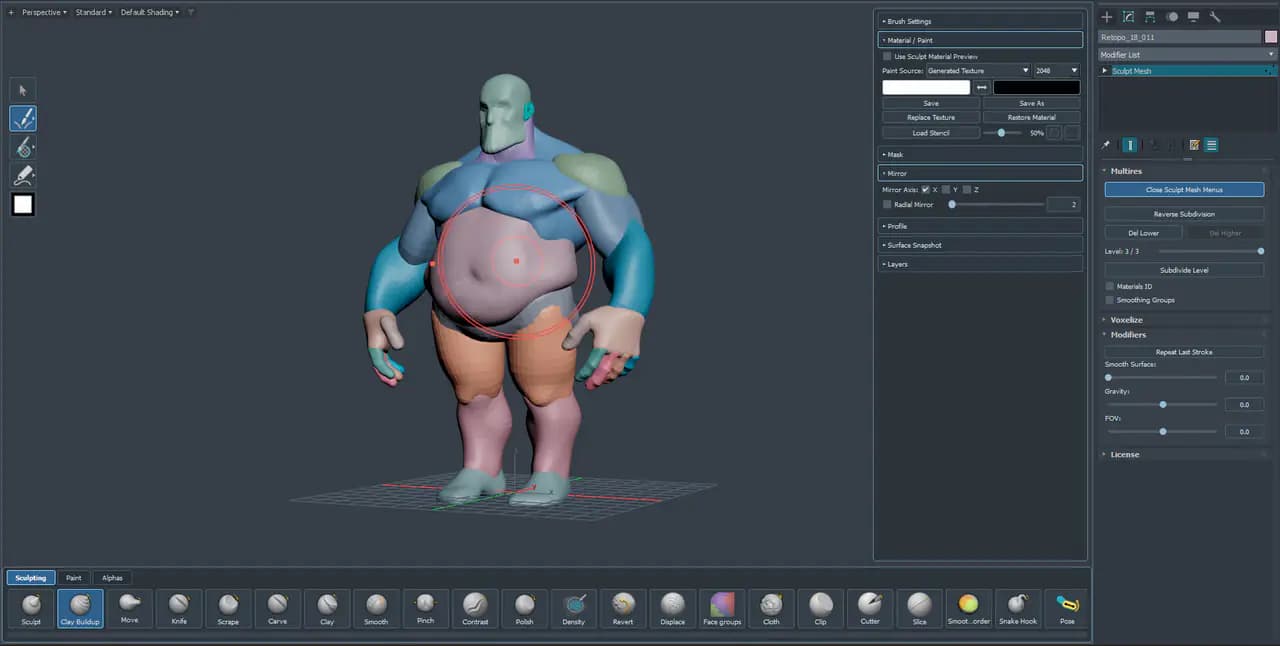
Task: Expand the Surface Snapshot rollout
Action: pos(980,245)
